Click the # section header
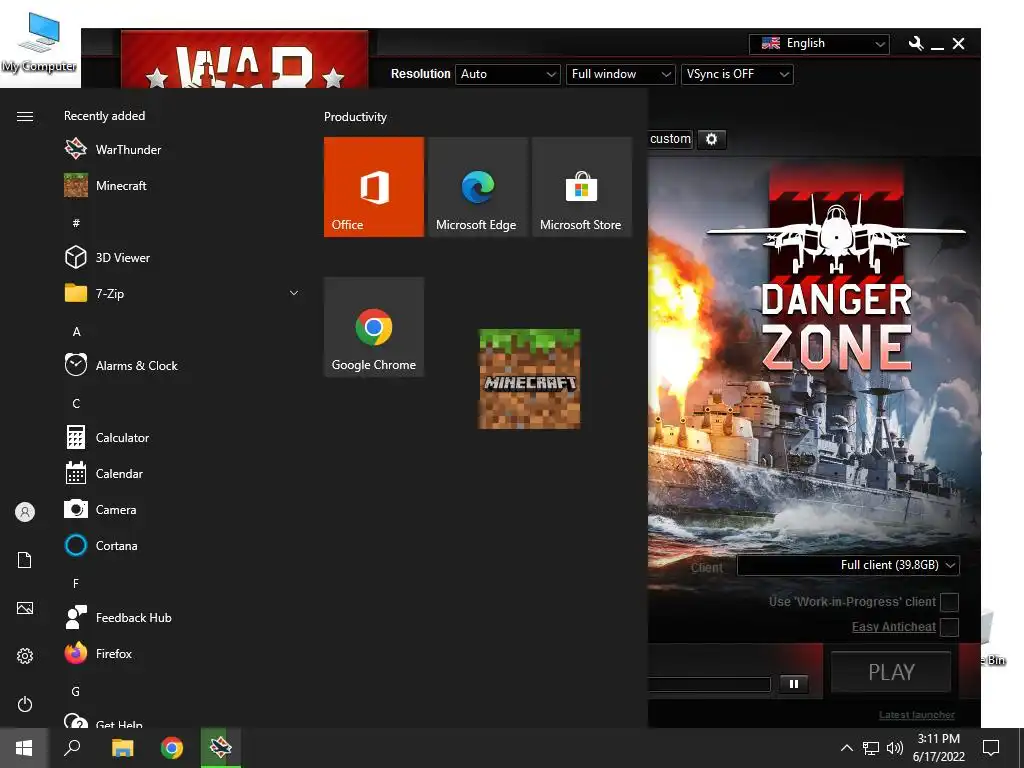This screenshot has width=1024, height=768. (x=76, y=223)
